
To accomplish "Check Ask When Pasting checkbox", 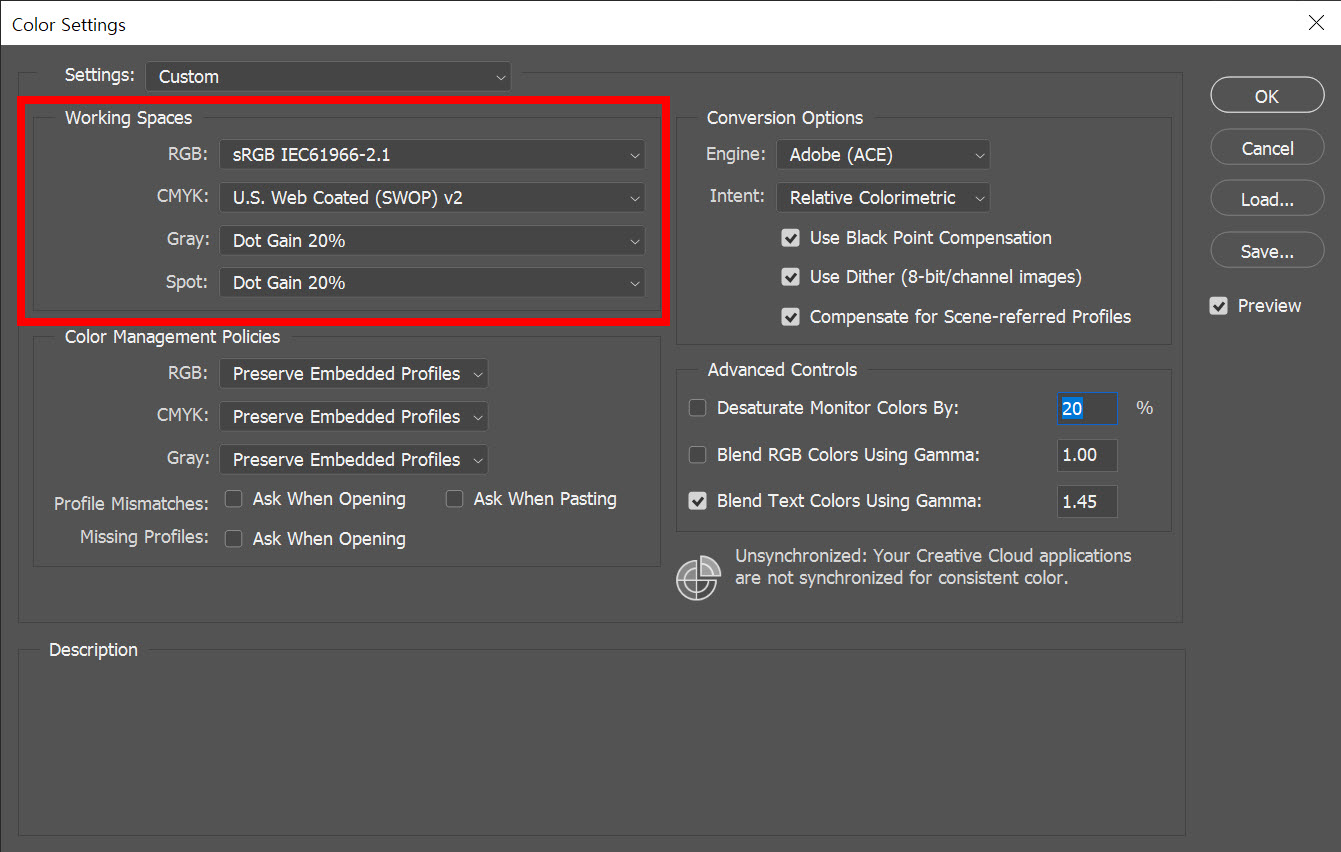I will click(x=455, y=499).
